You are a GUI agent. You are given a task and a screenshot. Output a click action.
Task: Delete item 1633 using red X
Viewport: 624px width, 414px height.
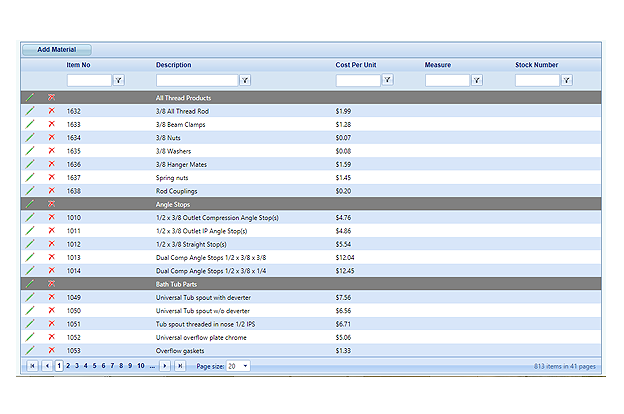tap(52, 124)
